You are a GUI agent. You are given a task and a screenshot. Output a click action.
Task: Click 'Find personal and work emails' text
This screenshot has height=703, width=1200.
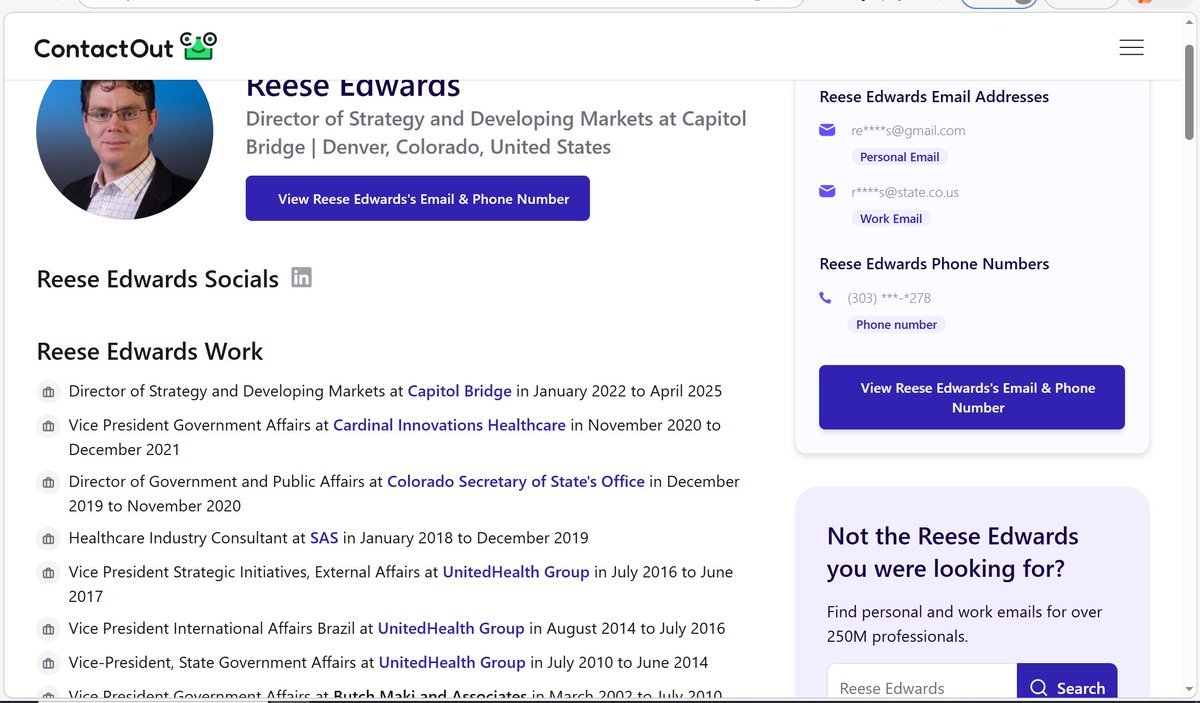pyautogui.click(x=965, y=624)
